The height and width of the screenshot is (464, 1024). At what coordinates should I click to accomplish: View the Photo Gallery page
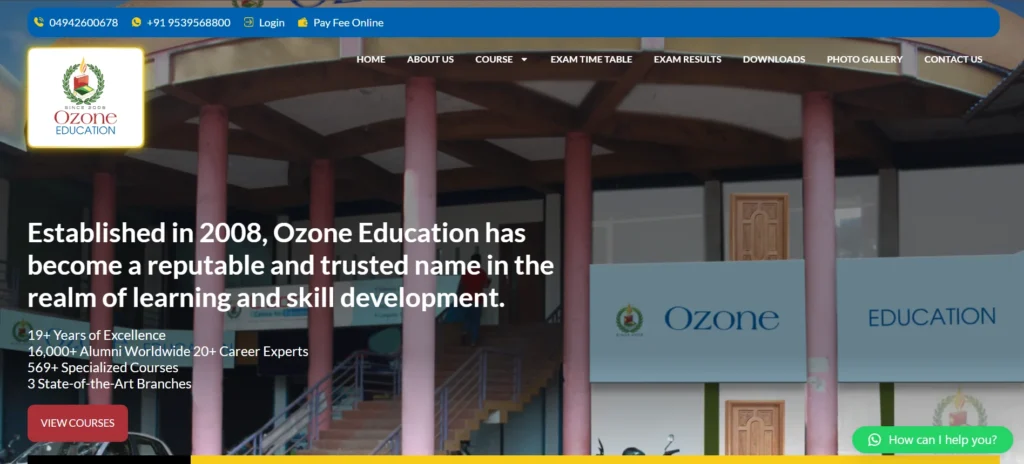point(864,60)
